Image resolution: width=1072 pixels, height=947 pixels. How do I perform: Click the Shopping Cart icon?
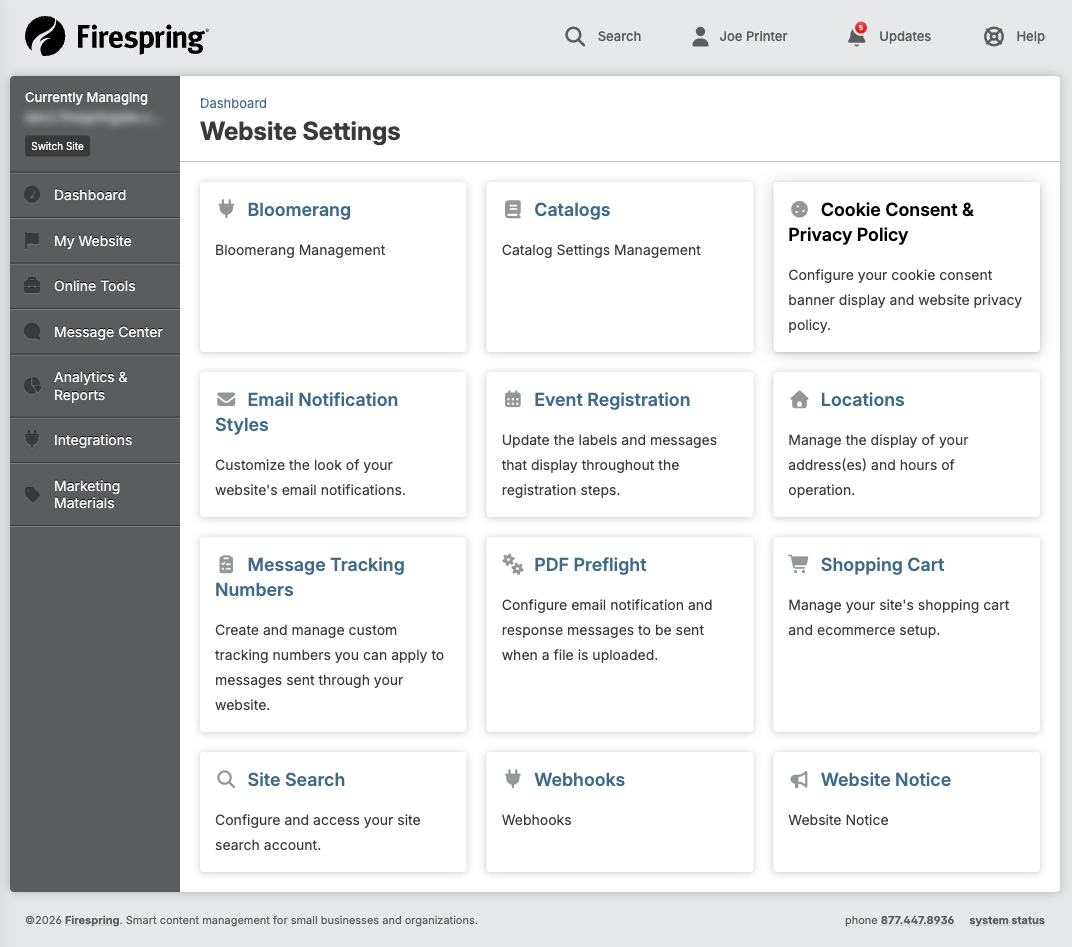pos(799,564)
